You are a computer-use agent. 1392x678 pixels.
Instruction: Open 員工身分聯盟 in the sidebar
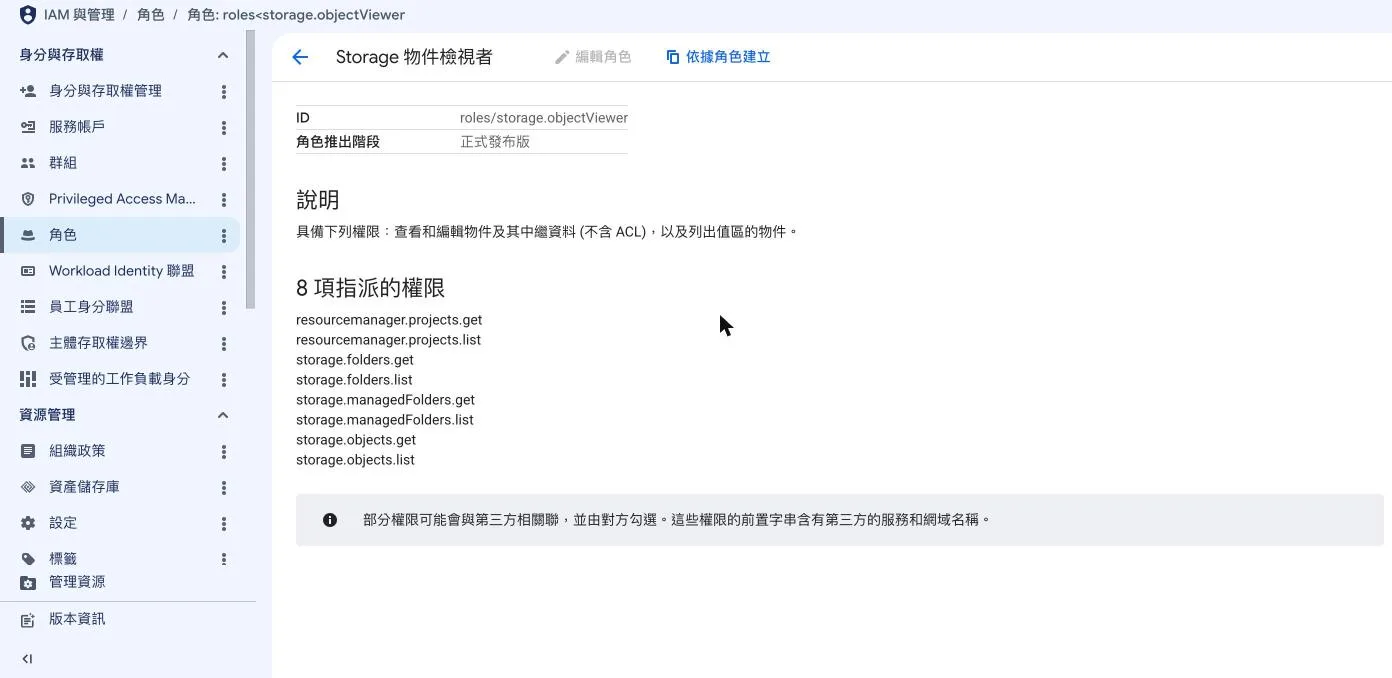click(x=91, y=307)
